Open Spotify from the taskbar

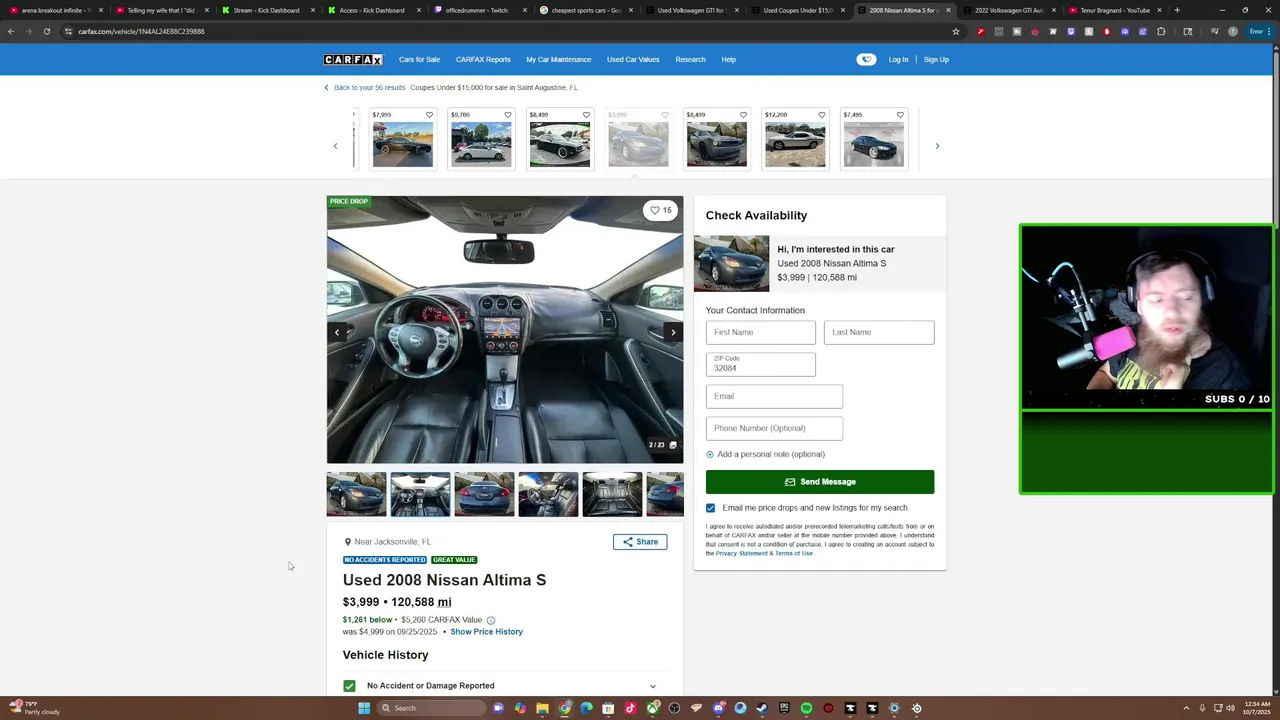806,708
